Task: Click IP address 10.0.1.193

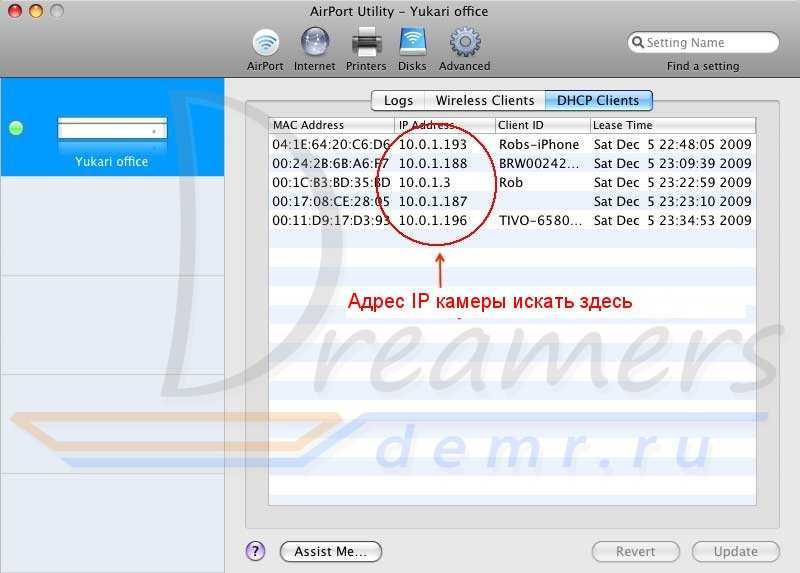Action: (x=433, y=144)
